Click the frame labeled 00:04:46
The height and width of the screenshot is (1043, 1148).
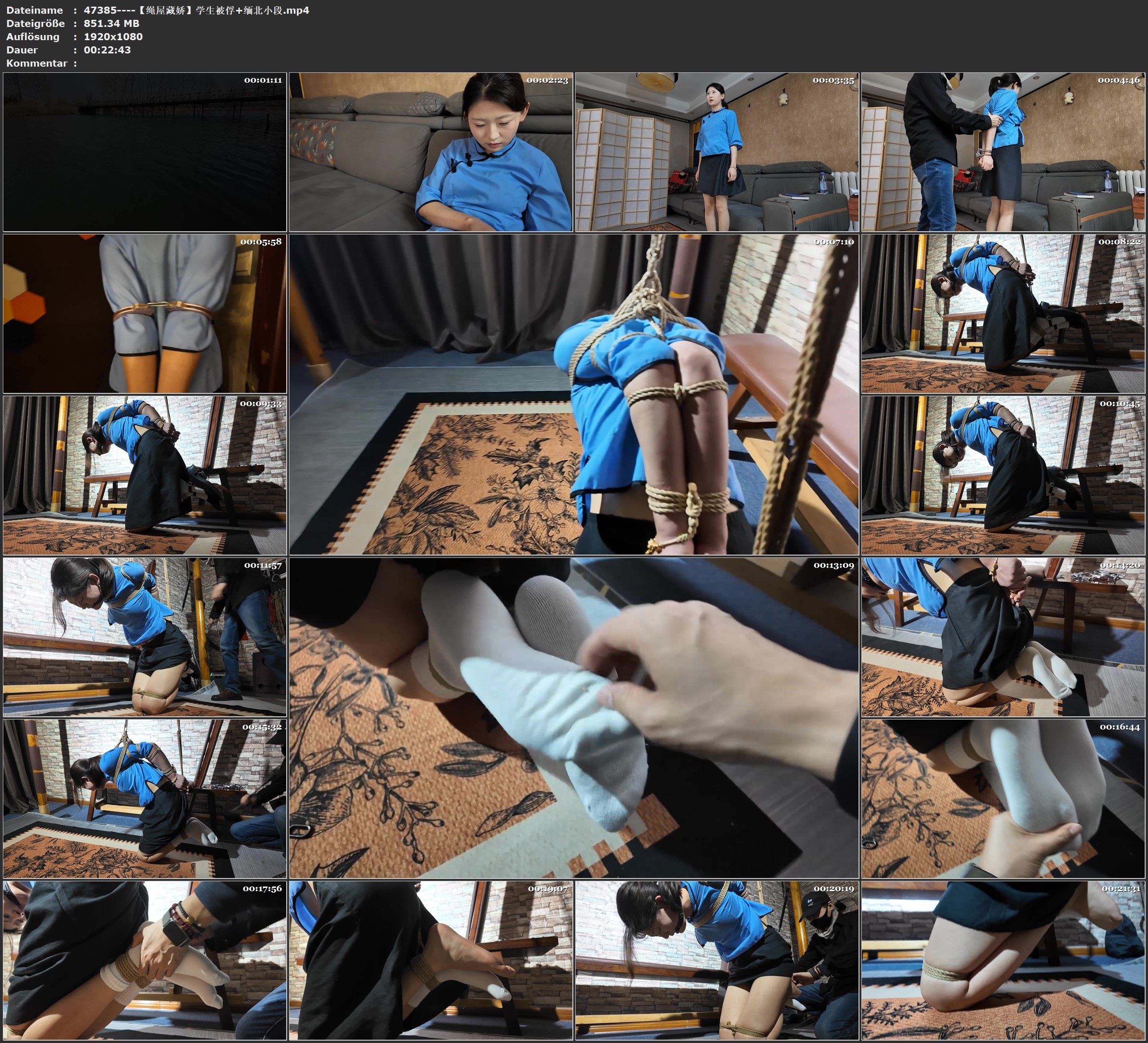[1003, 151]
